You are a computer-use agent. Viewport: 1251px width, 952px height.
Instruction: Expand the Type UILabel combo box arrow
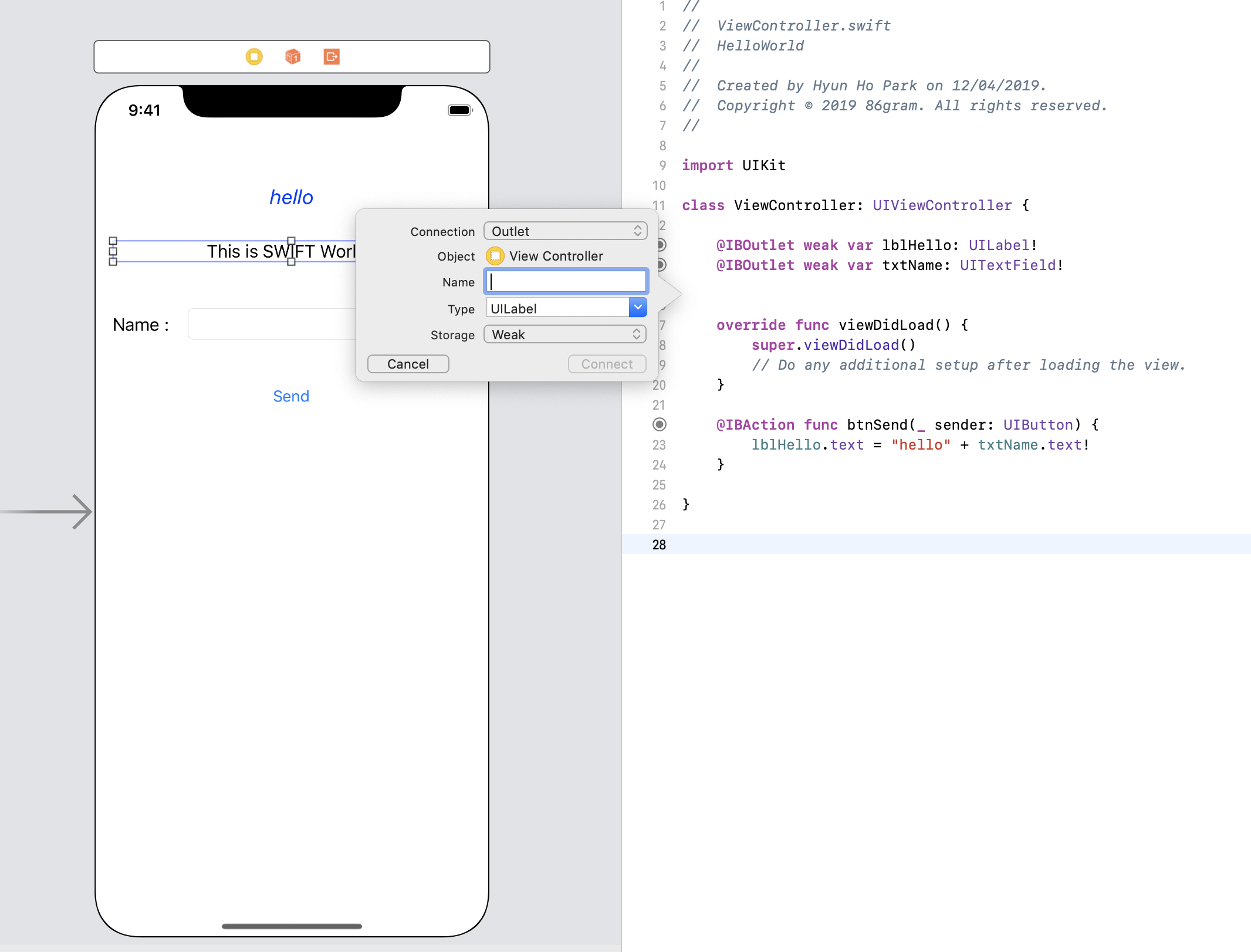coord(637,308)
